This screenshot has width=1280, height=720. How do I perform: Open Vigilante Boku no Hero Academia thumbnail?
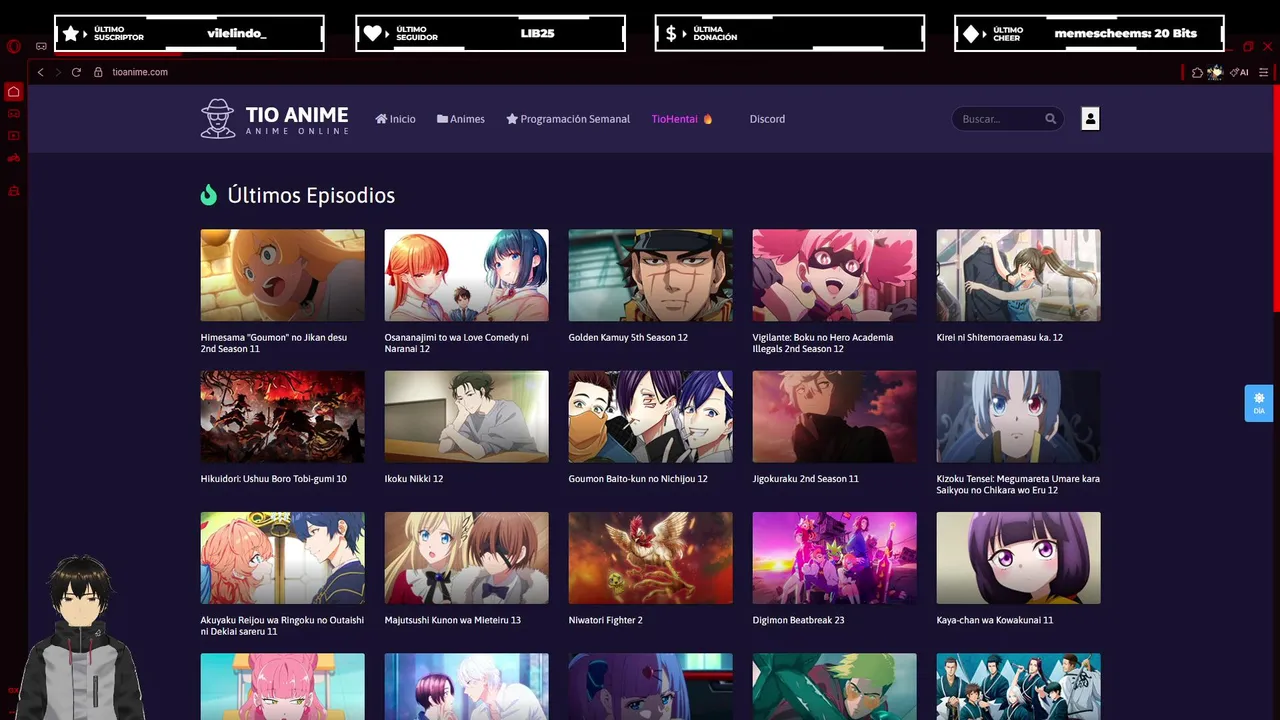pos(834,276)
